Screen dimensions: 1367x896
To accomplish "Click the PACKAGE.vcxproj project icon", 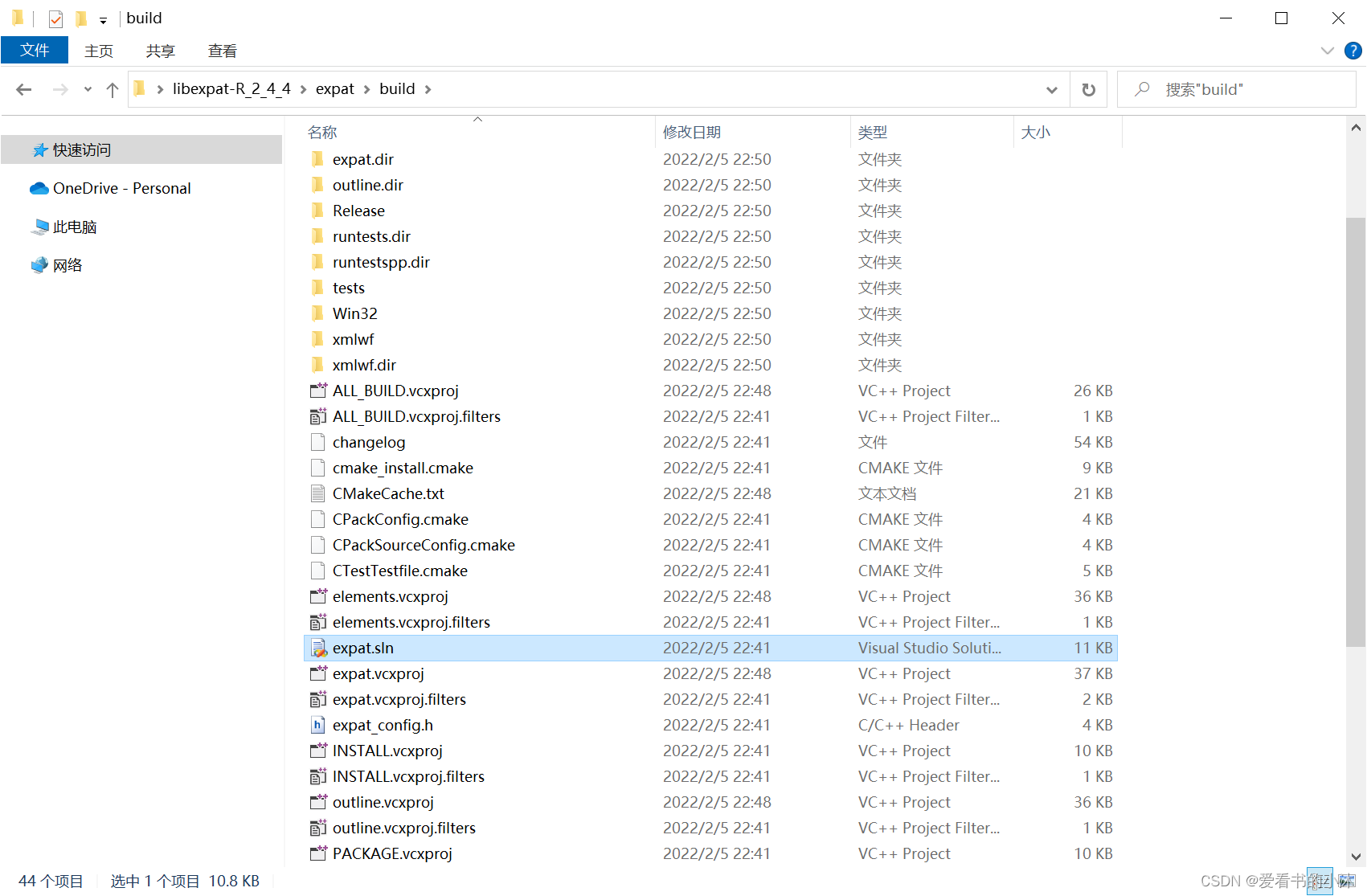I will 318,853.
